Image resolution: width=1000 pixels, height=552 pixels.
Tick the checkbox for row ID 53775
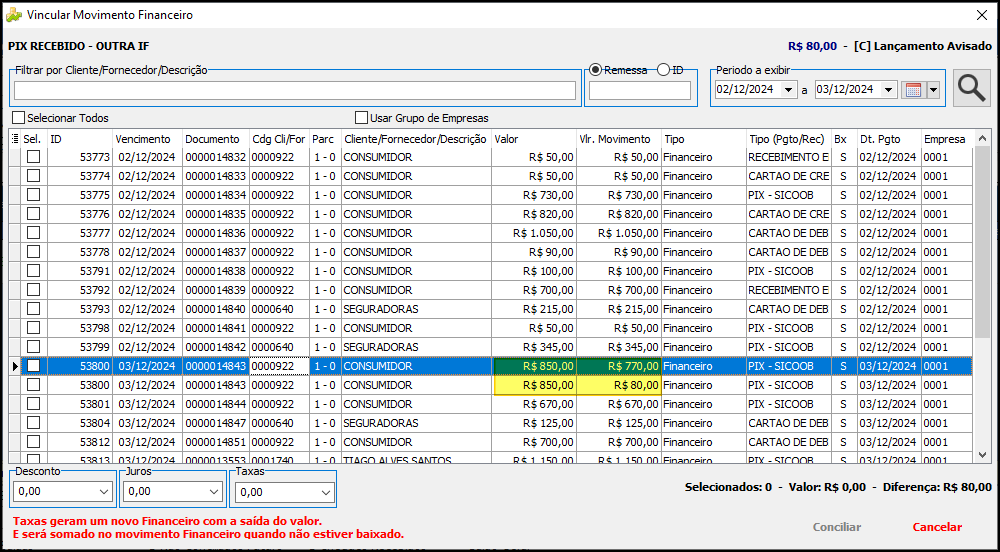point(33,194)
